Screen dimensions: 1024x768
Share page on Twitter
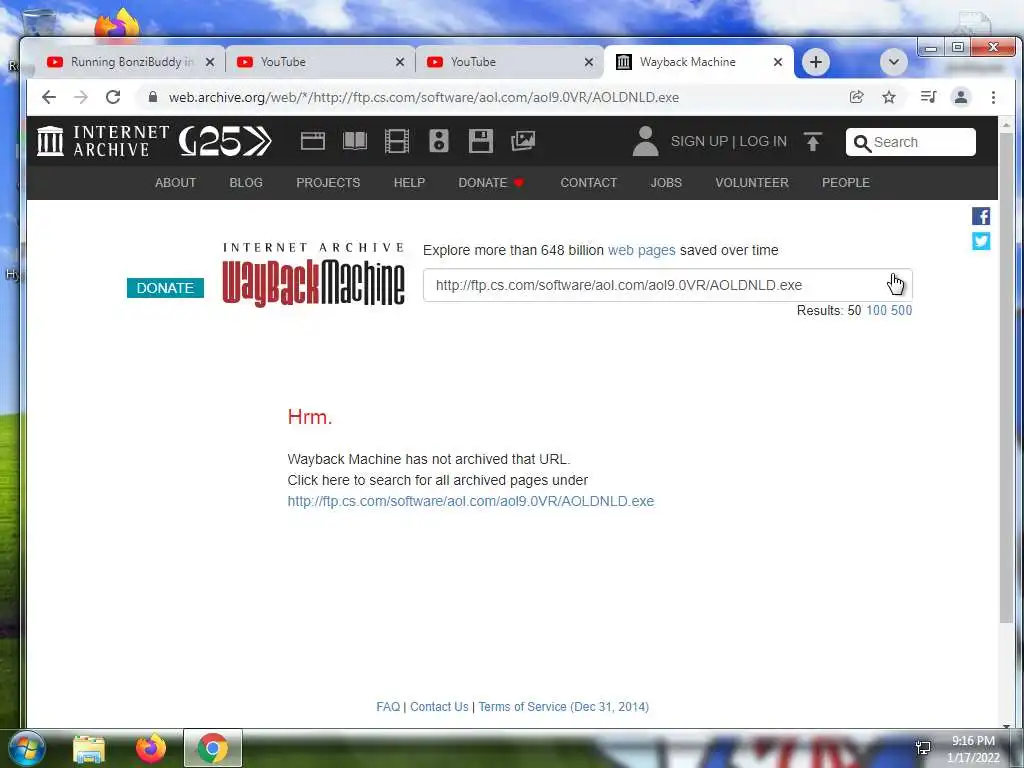(981, 241)
